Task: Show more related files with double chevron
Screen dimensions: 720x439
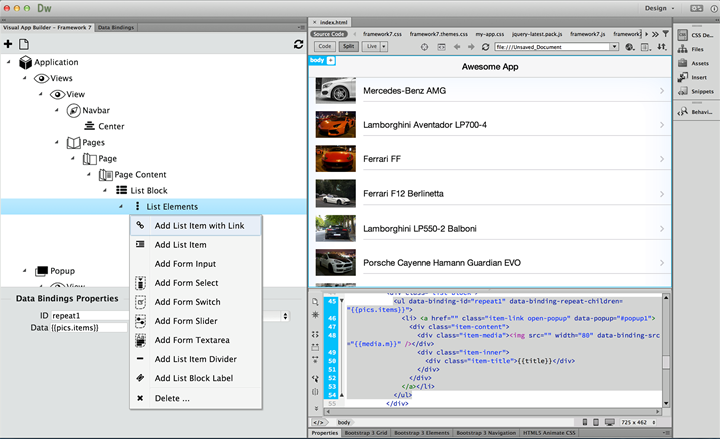Action: [x=655, y=34]
